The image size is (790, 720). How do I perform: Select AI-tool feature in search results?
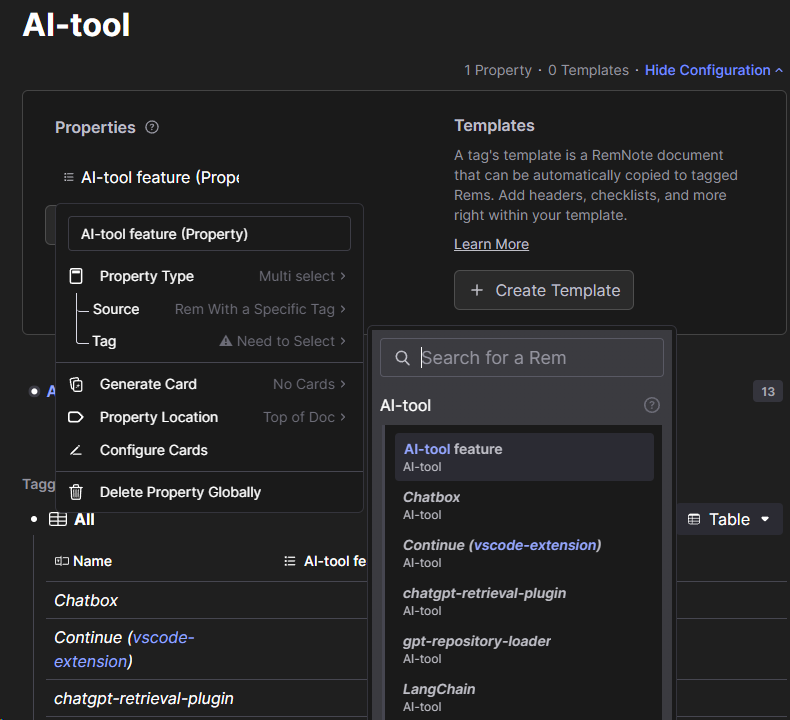pyautogui.click(x=524, y=457)
